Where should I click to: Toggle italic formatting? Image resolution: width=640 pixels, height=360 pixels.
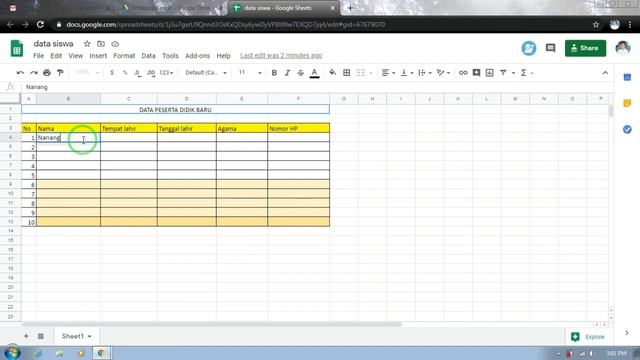click(x=287, y=73)
